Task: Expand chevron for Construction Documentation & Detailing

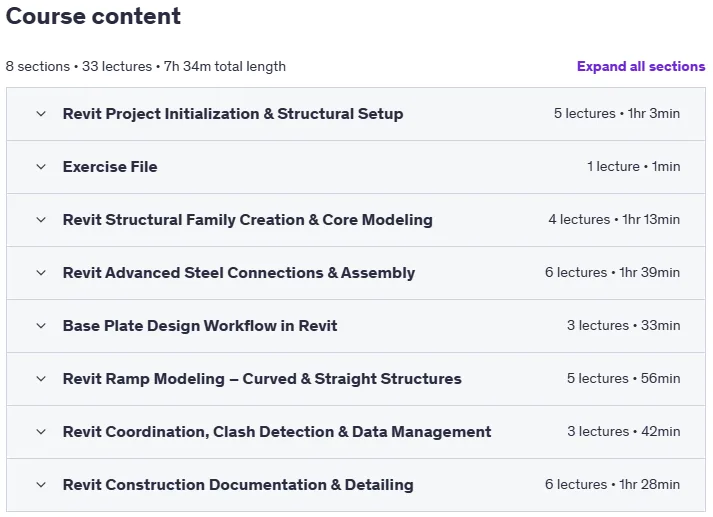Action: [x=41, y=485]
